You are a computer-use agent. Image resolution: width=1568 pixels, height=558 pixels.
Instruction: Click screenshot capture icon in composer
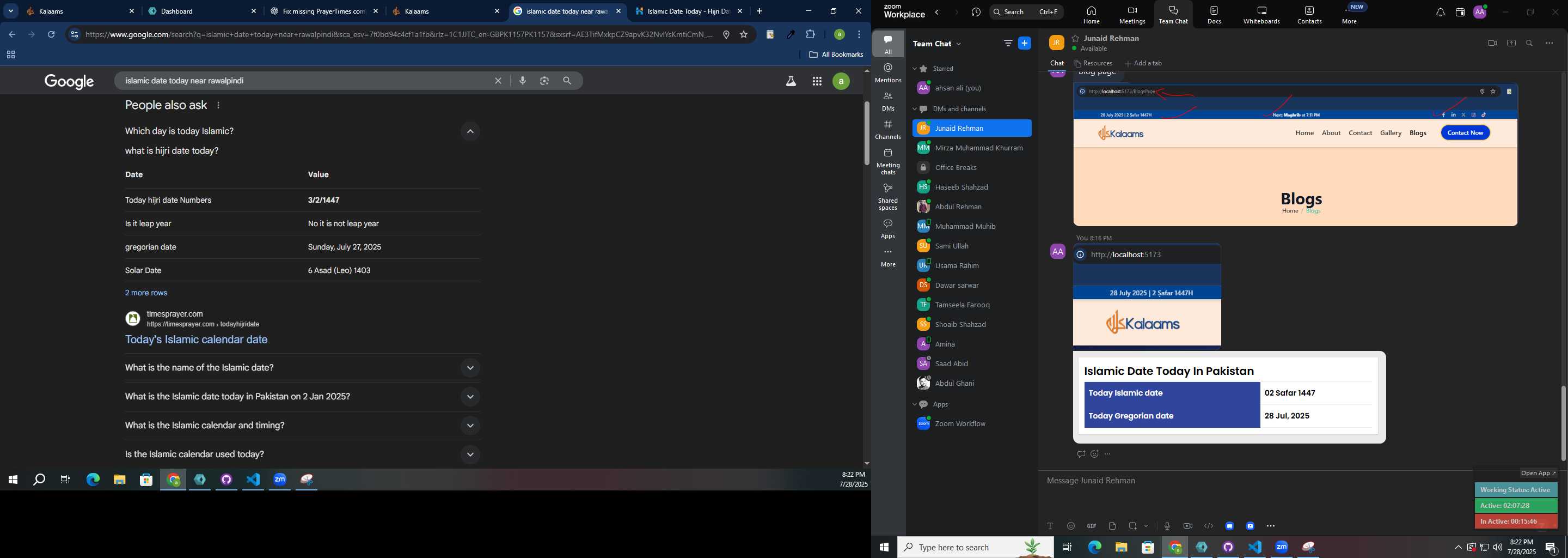pyautogui.click(x=1133, y=526)
